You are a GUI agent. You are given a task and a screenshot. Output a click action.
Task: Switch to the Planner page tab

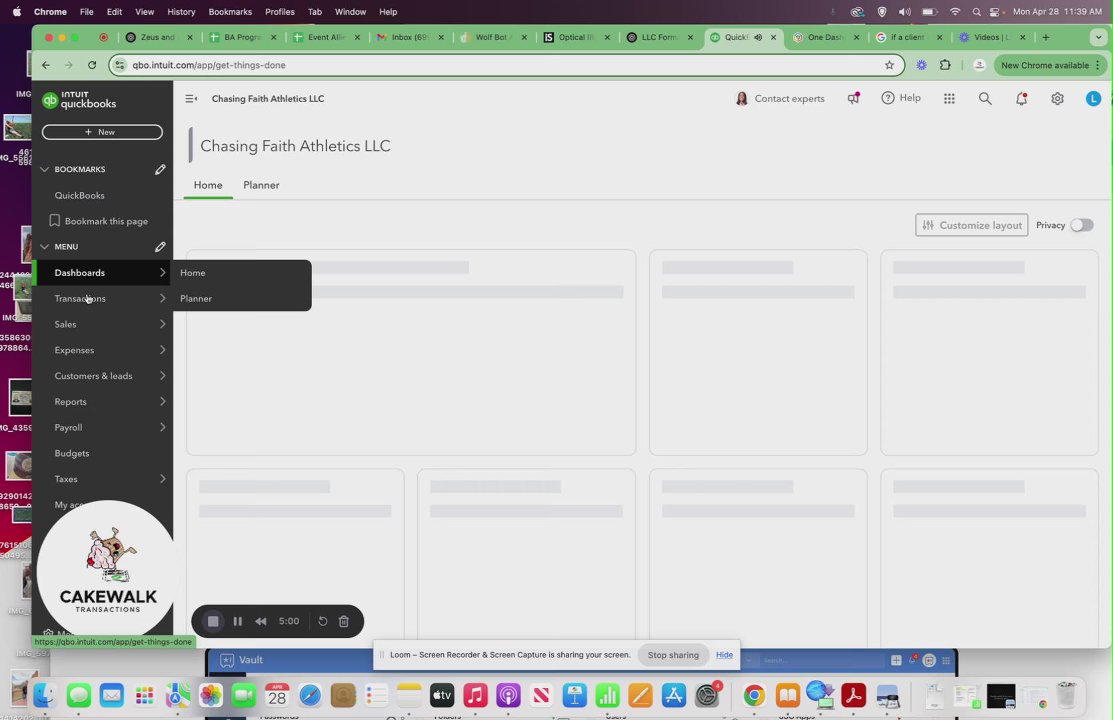coord(261,185)
